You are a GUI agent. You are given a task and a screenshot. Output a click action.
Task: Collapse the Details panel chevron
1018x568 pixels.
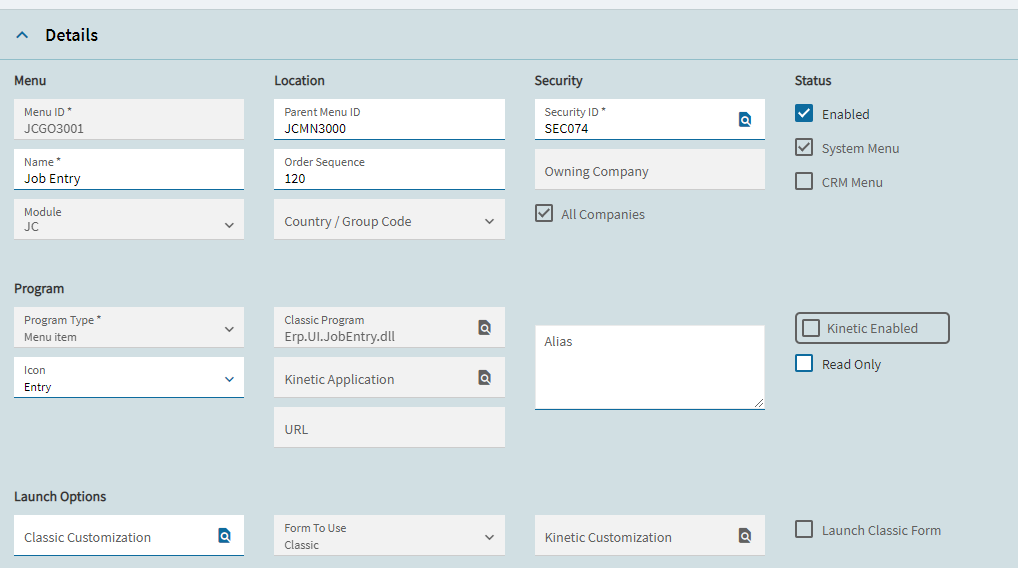point(22,35)
